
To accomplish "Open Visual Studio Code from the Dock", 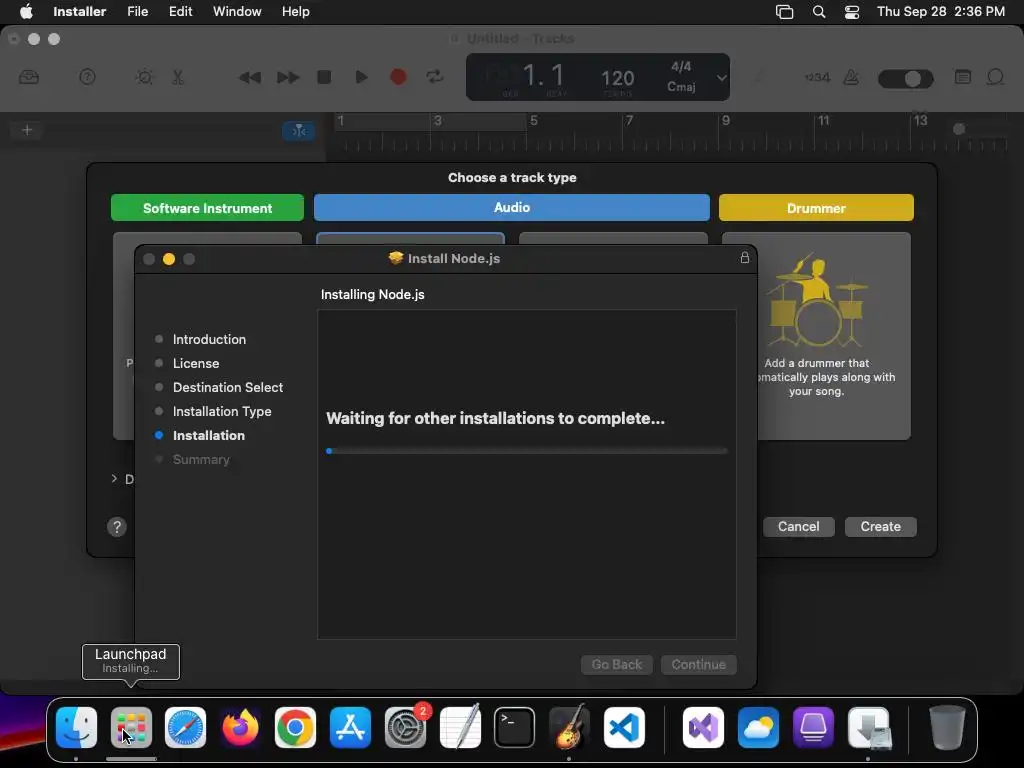I will pyautogui.click(x=624, y=727).
